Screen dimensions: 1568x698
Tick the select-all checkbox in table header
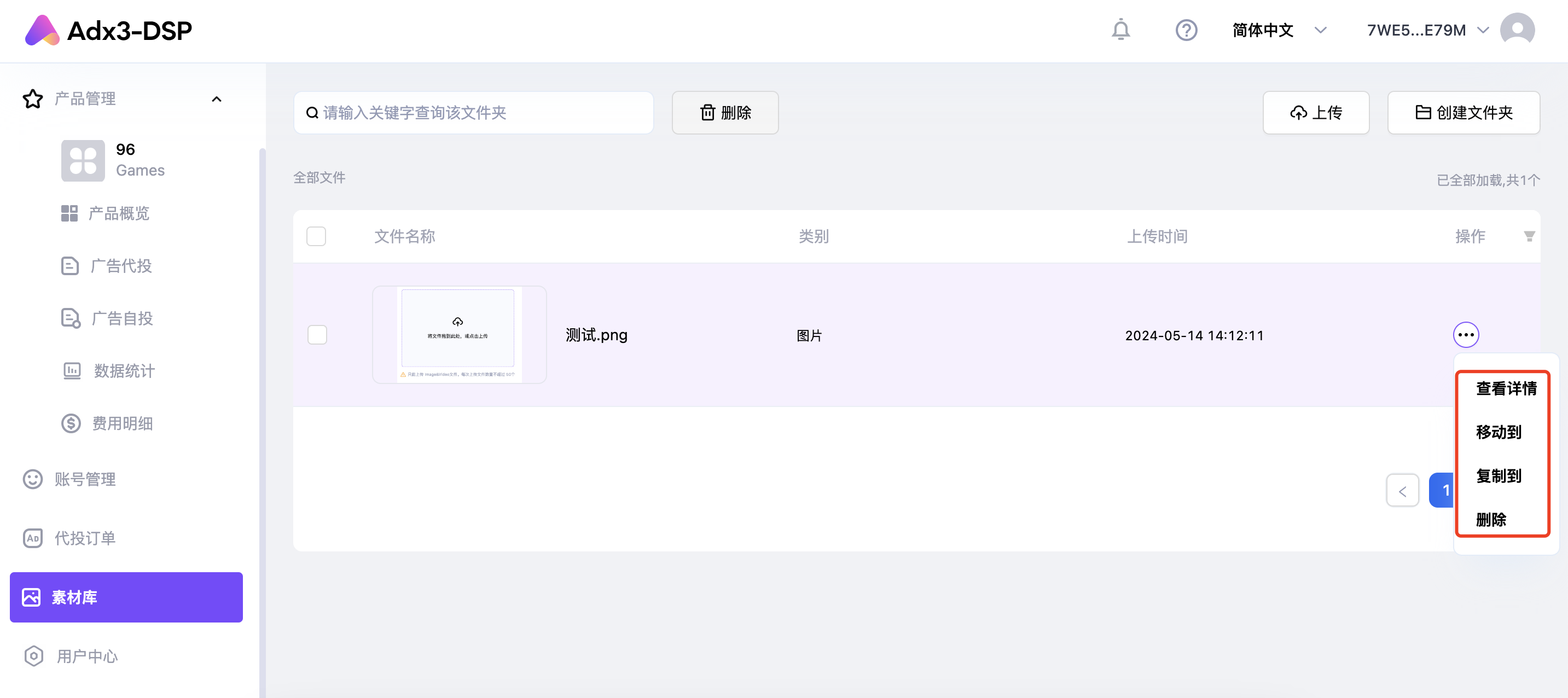pos(316,236)
